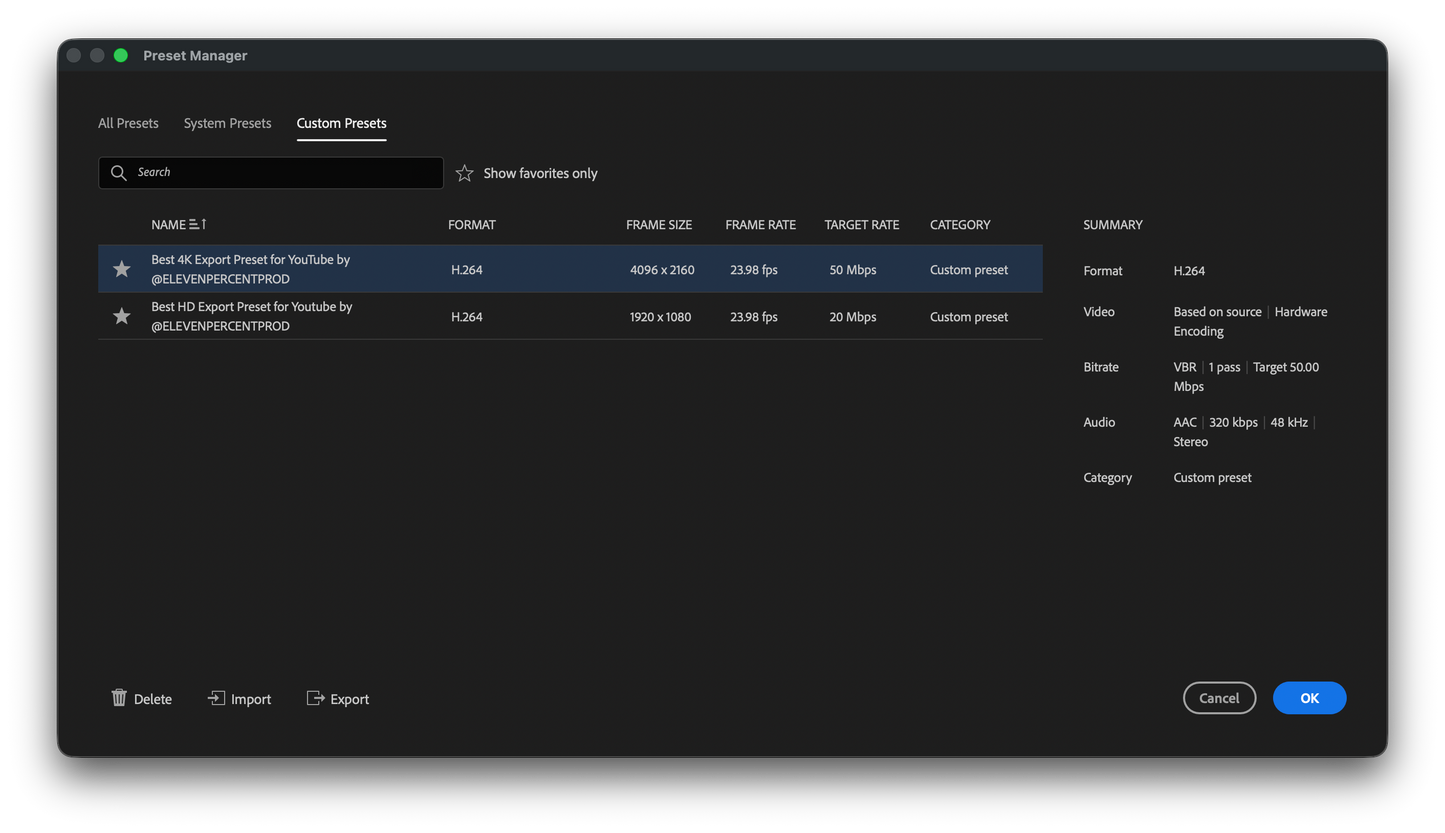Focus the preset Search field
This screenshot has height=833, width=1445.
pos(271,173)
